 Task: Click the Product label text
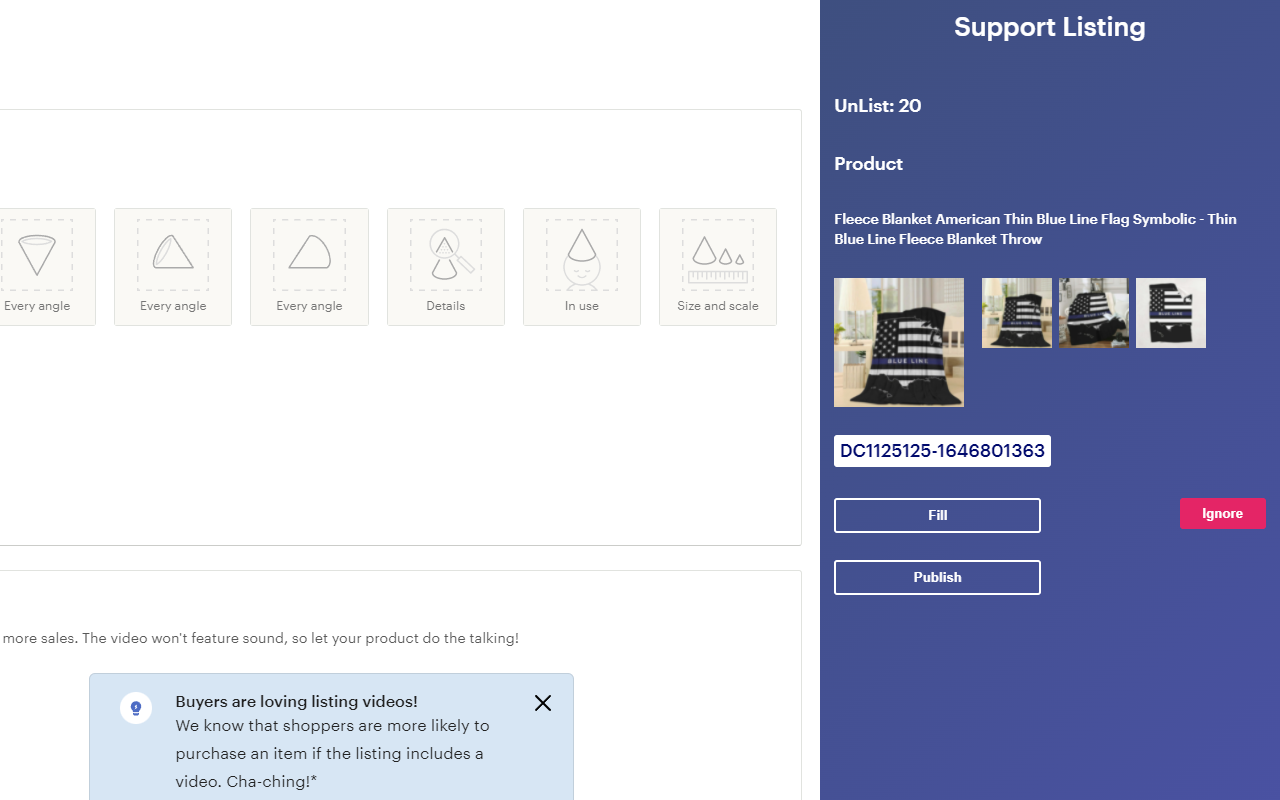(x=869, y=164)
